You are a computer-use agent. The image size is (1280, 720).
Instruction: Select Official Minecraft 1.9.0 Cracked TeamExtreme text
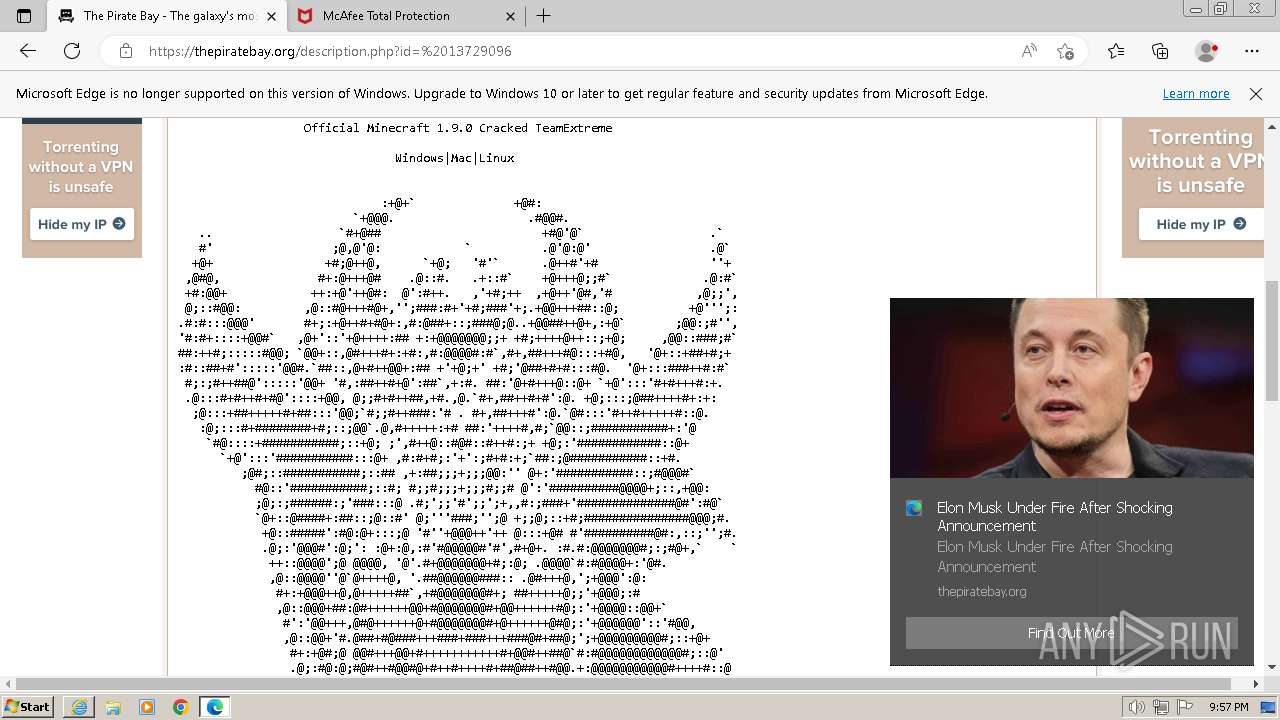pos(458,128)
